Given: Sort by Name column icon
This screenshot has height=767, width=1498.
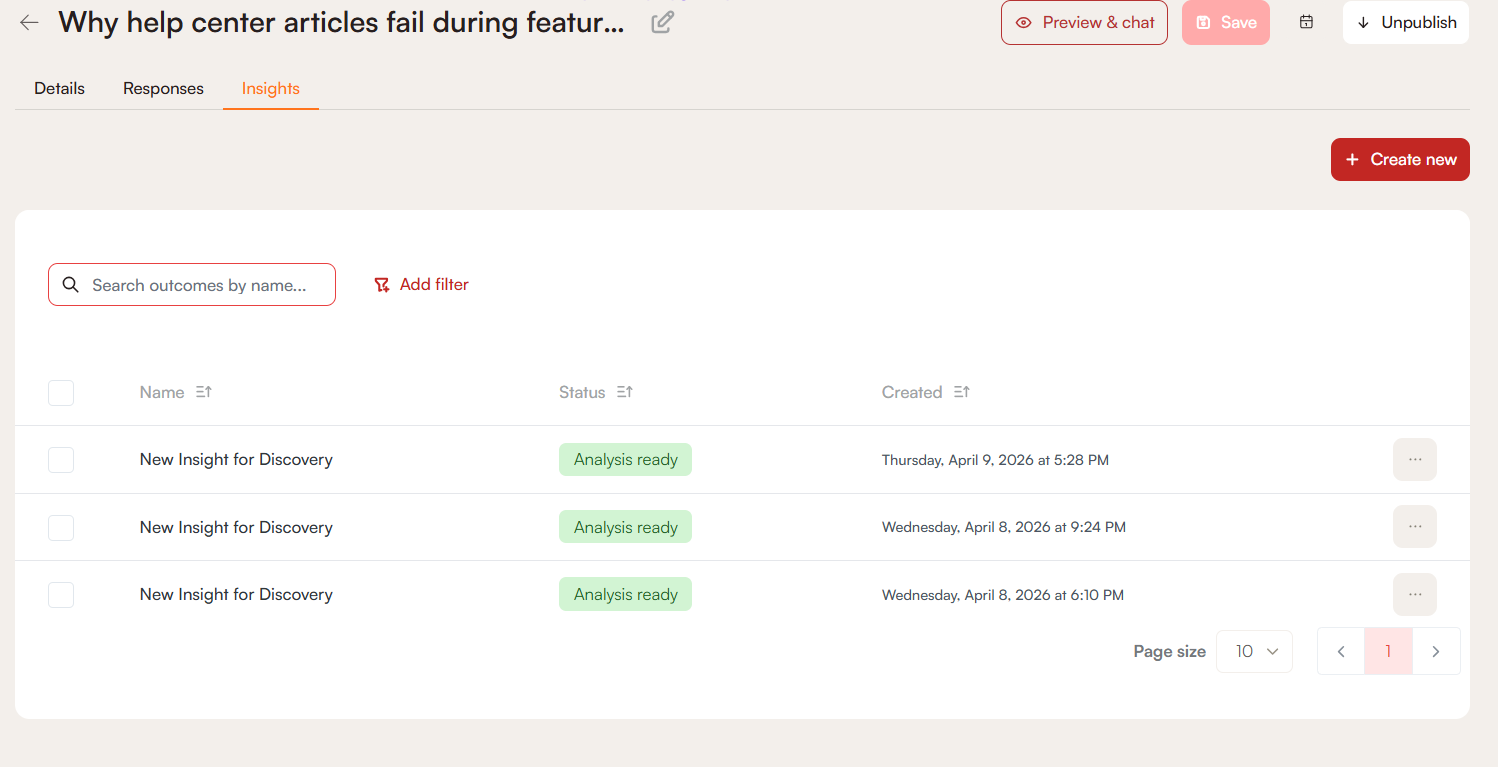Looking at the screenshot, I should [204, 392].
